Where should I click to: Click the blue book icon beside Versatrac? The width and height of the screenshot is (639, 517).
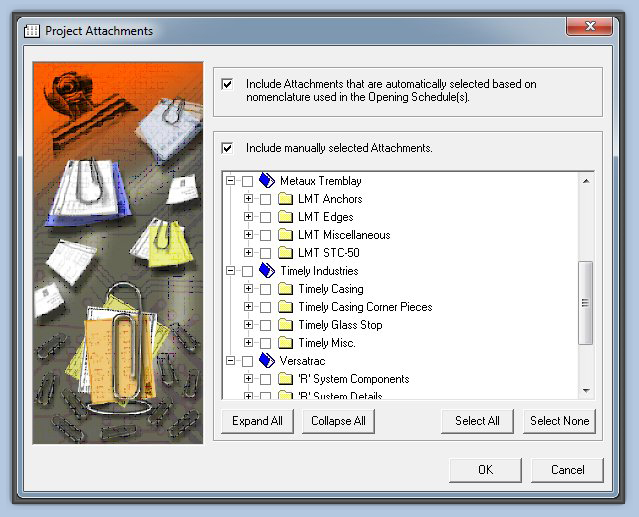[266, 361]
